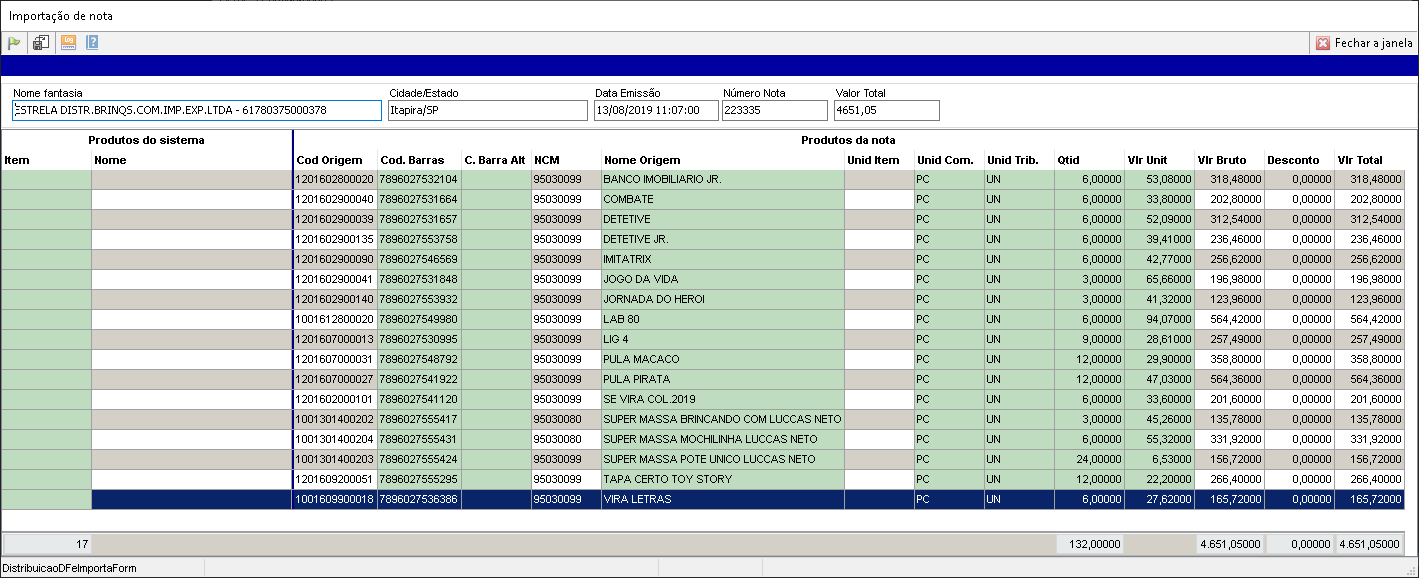
Task: Click the save floppy disk icon
Action: [41, 43]
